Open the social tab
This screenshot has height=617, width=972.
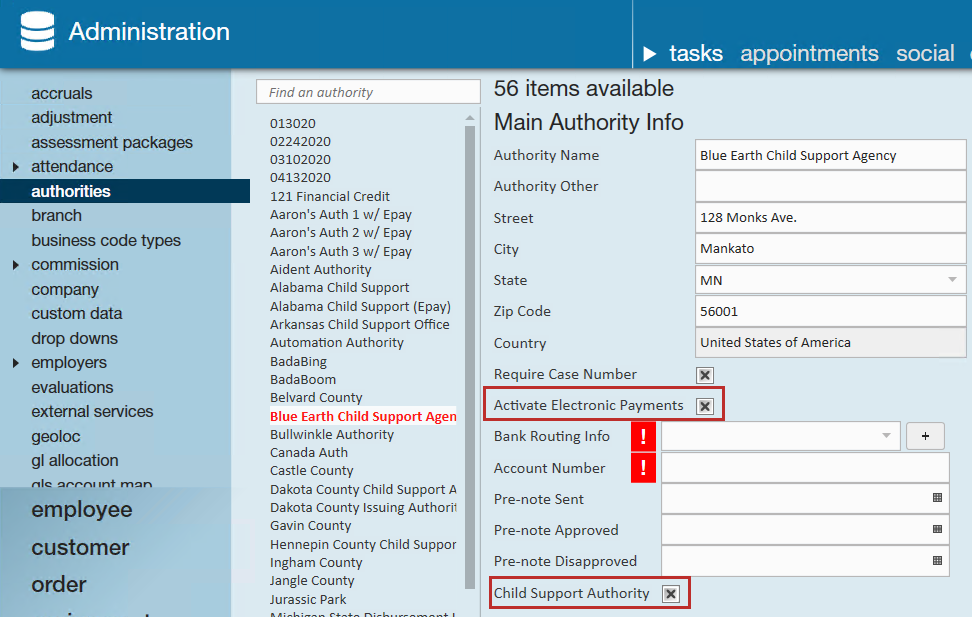925,53
